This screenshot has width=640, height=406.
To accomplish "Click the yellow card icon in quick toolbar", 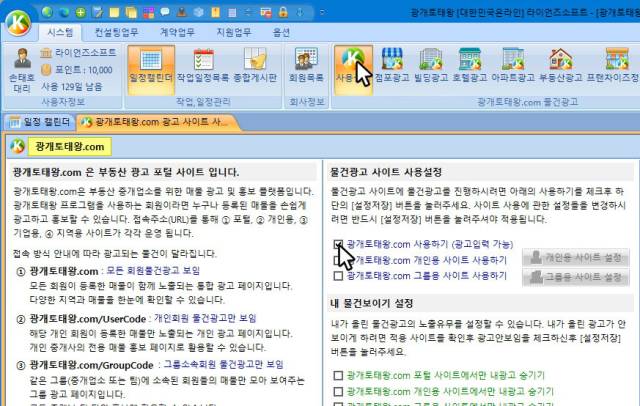I will coord(216,12).
